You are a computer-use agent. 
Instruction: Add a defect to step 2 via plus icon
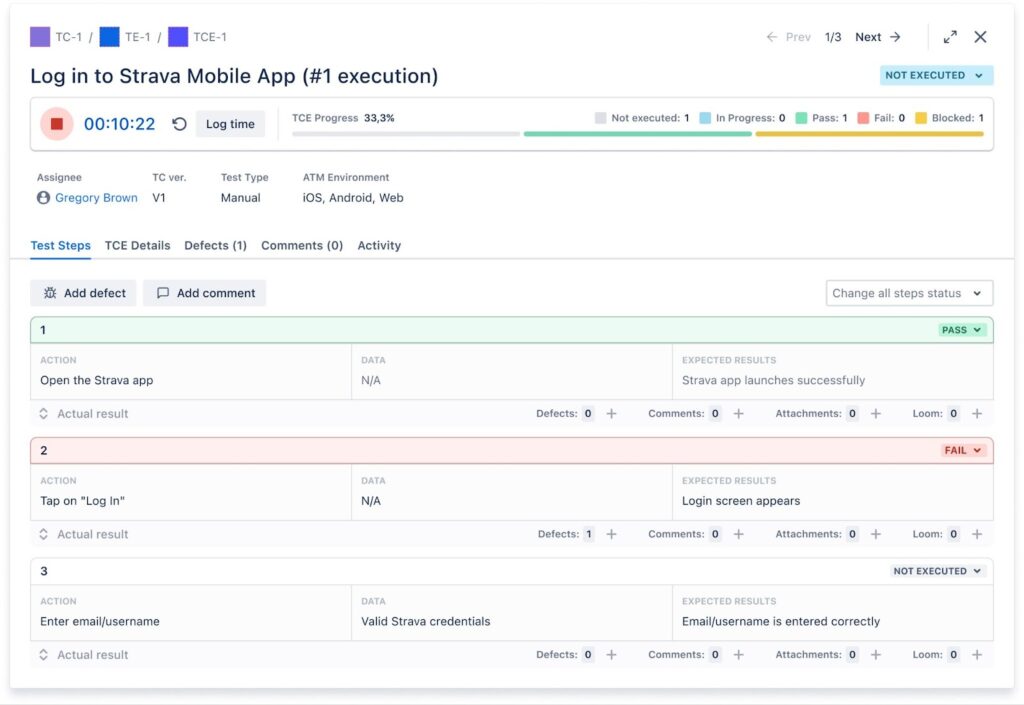tap(612, 533)
